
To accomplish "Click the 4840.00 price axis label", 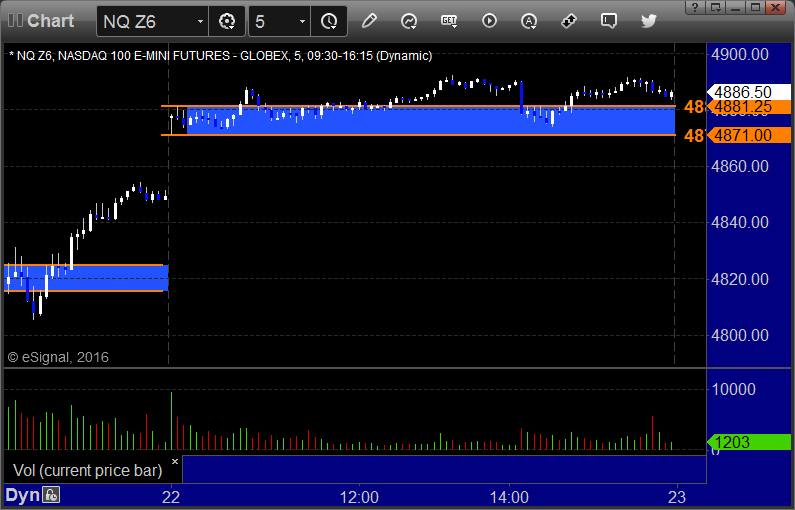I will click(x=740, y=222).
